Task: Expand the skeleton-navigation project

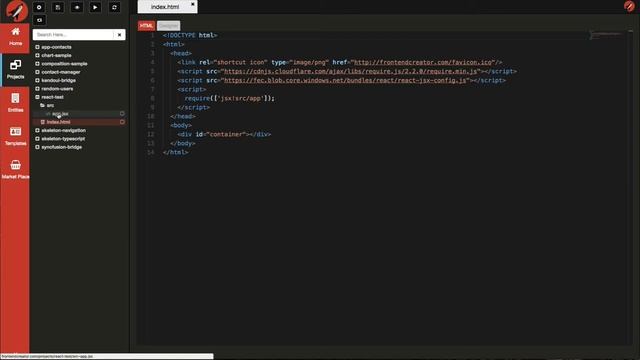Action: tap(37, 130)
